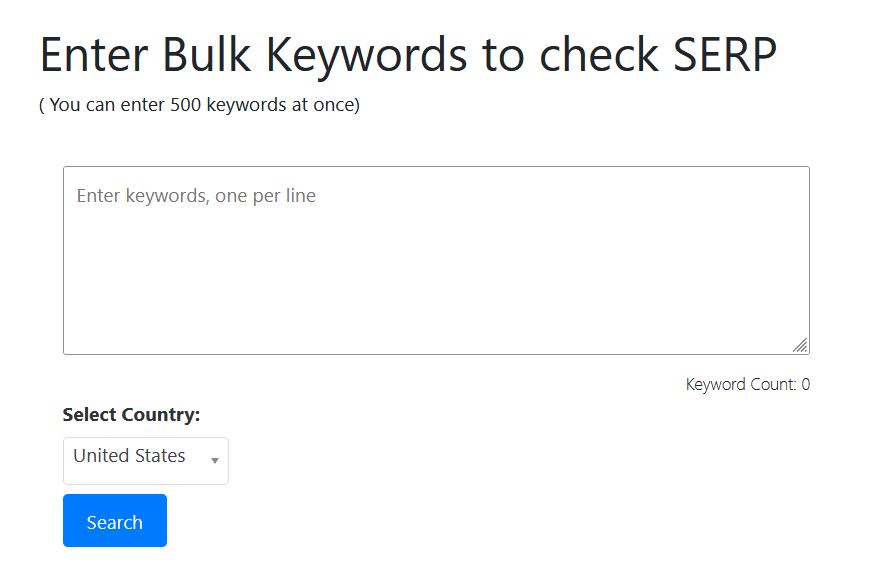Click the keyword count value 0
The image size is (871, 567).
coord(805,385)
